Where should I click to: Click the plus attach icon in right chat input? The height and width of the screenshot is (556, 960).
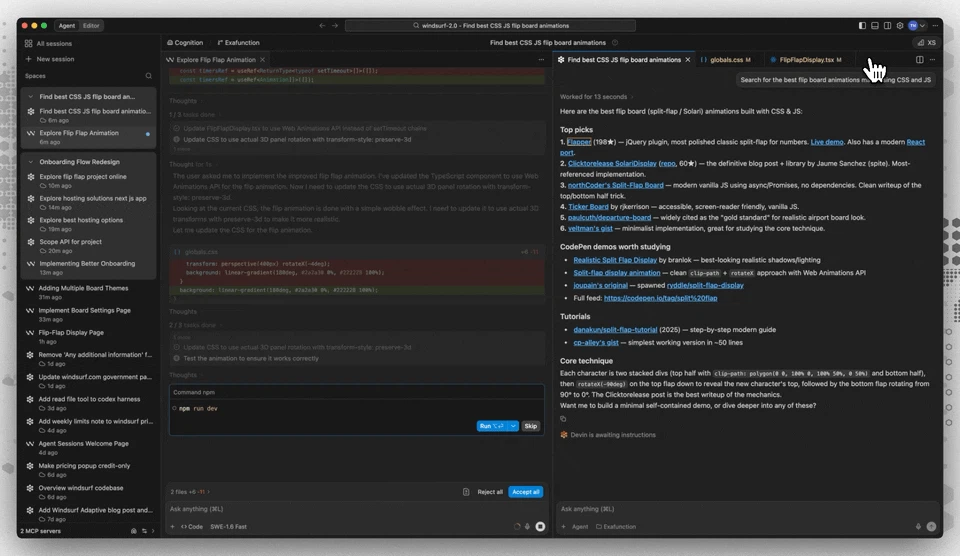click(x=563, y=527)
